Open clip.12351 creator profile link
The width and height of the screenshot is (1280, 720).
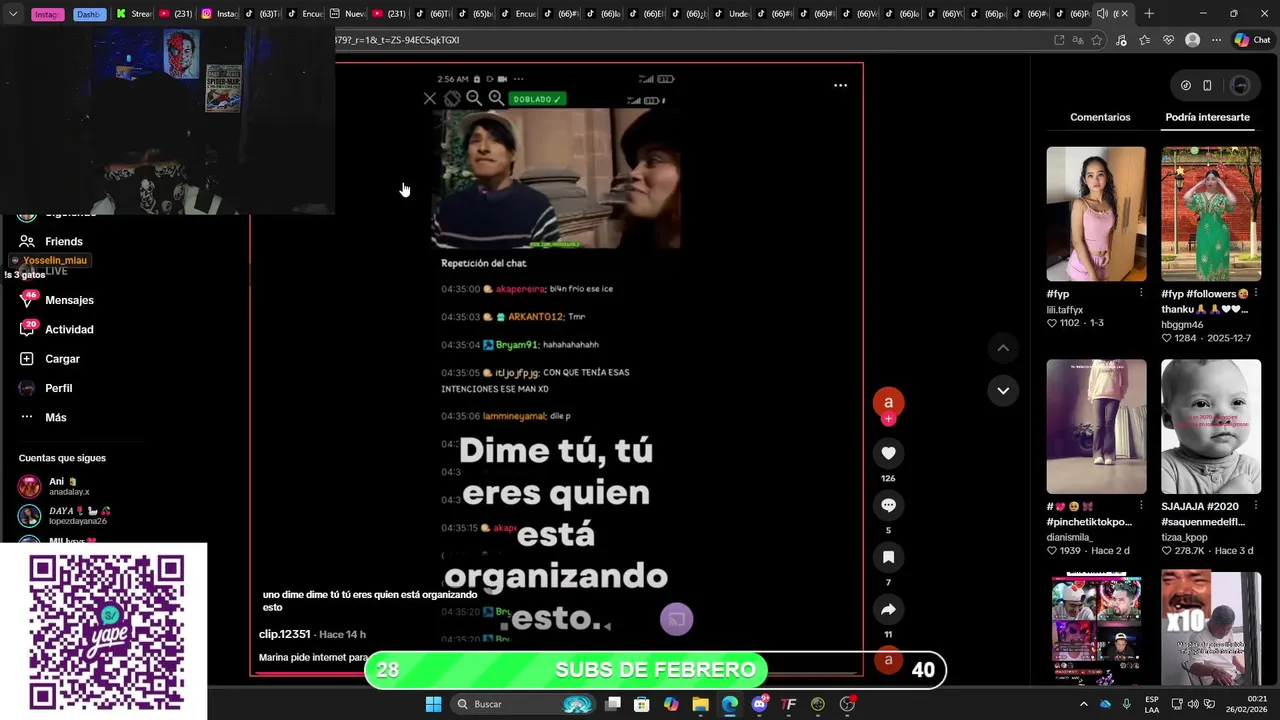pyautogui.click(x=284, y=634)
